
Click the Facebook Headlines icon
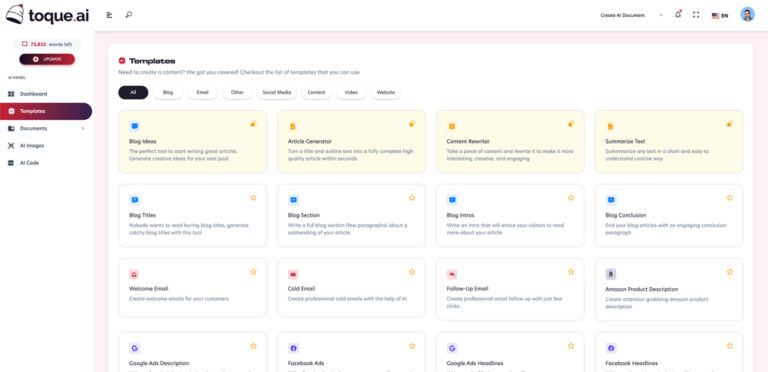coord(611,349)
